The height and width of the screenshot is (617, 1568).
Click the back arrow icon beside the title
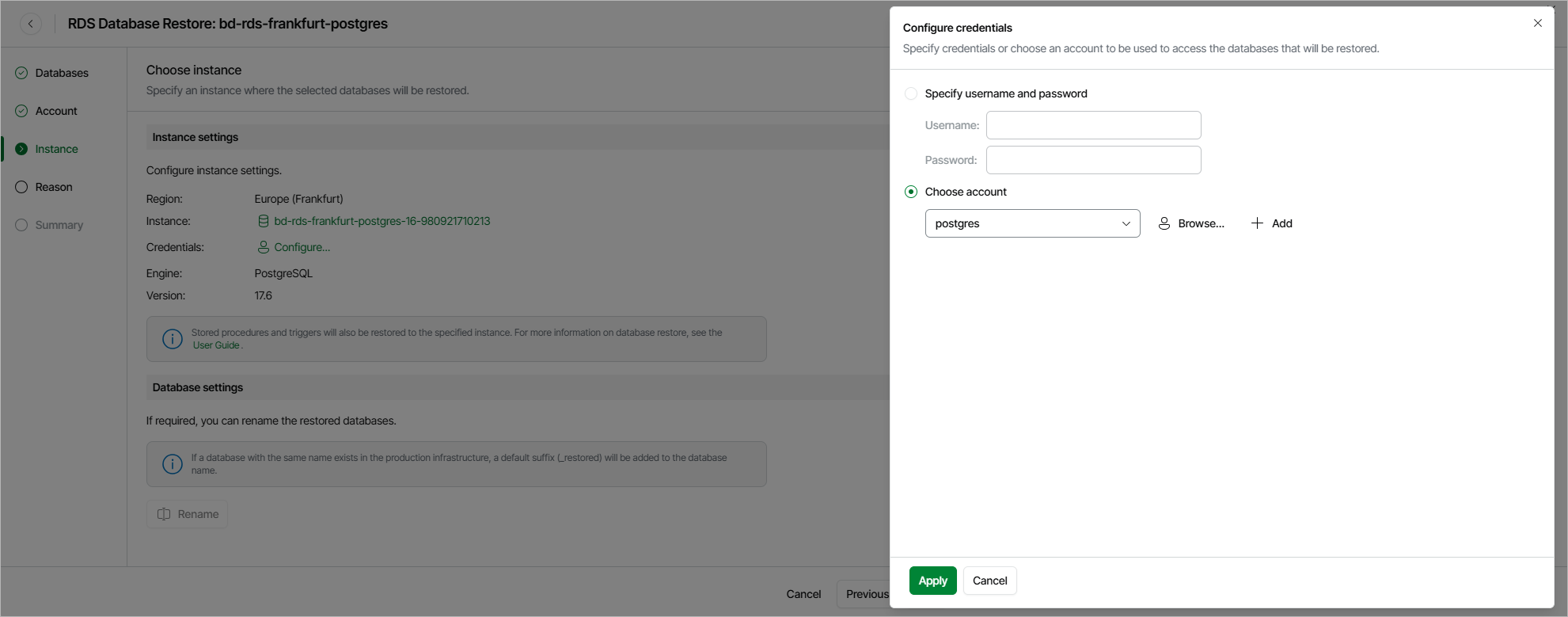31,24
